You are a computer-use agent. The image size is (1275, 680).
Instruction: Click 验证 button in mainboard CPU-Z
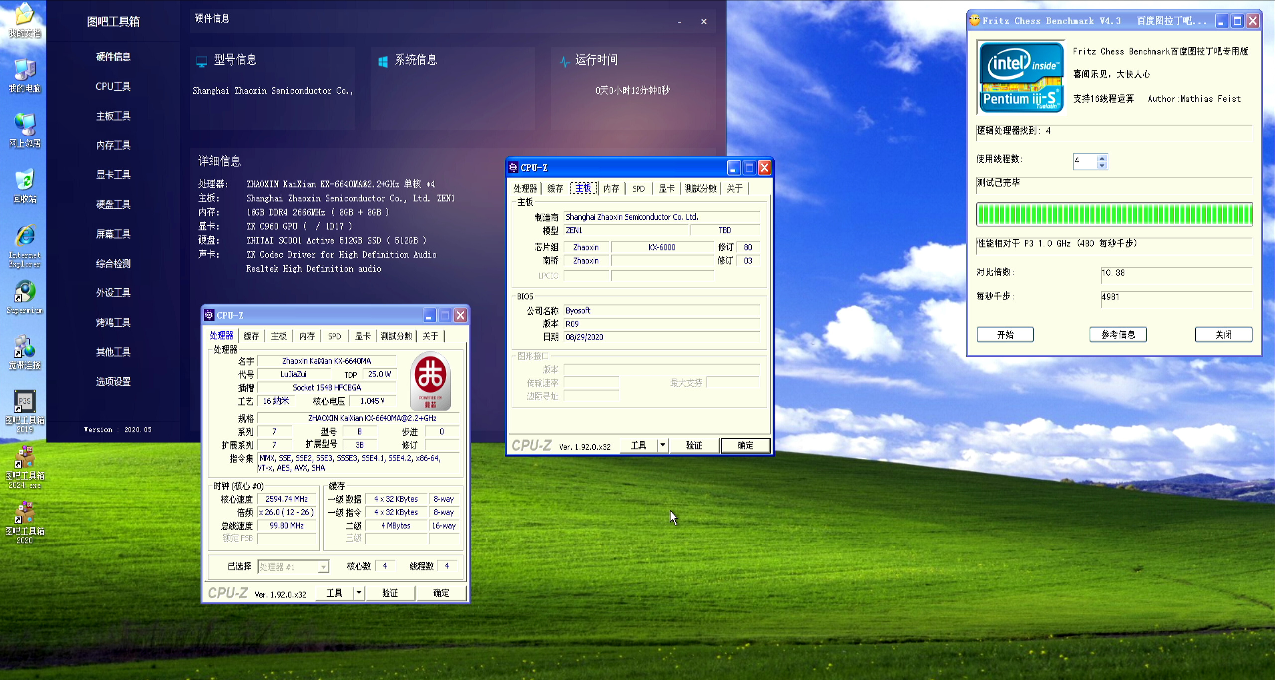694,445
